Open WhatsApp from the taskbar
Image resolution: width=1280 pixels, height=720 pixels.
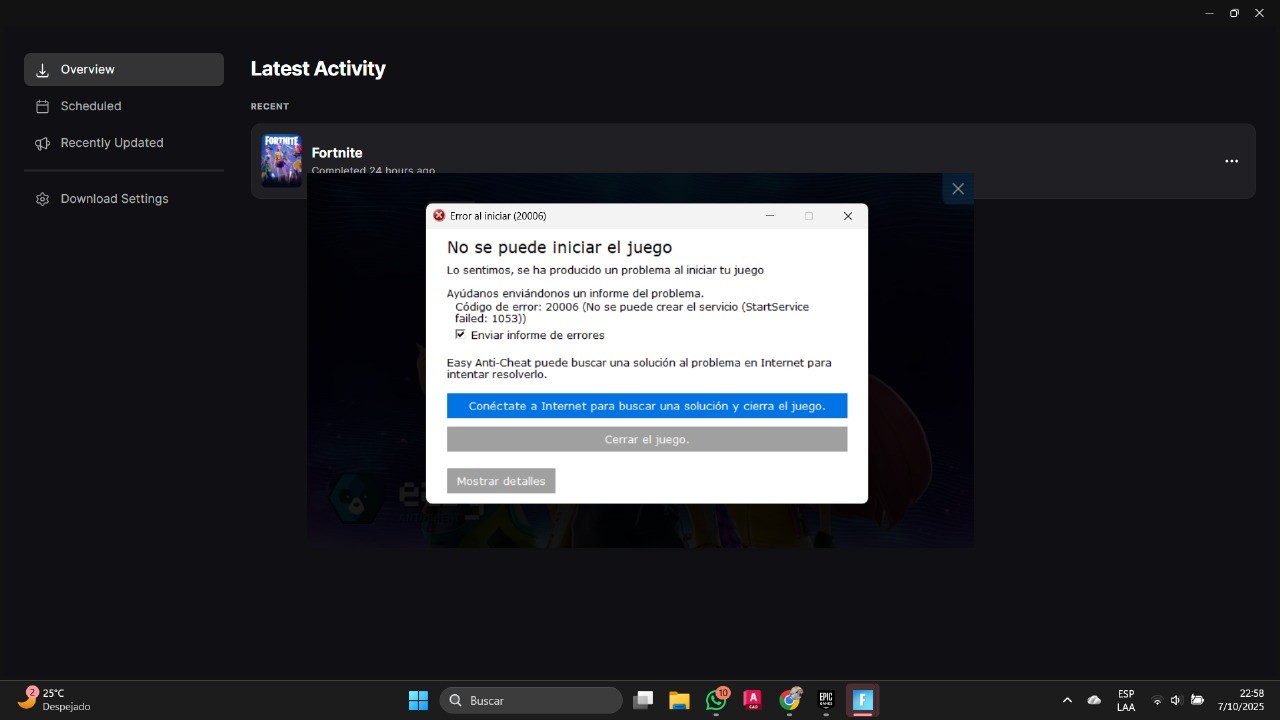click(716, 701)
